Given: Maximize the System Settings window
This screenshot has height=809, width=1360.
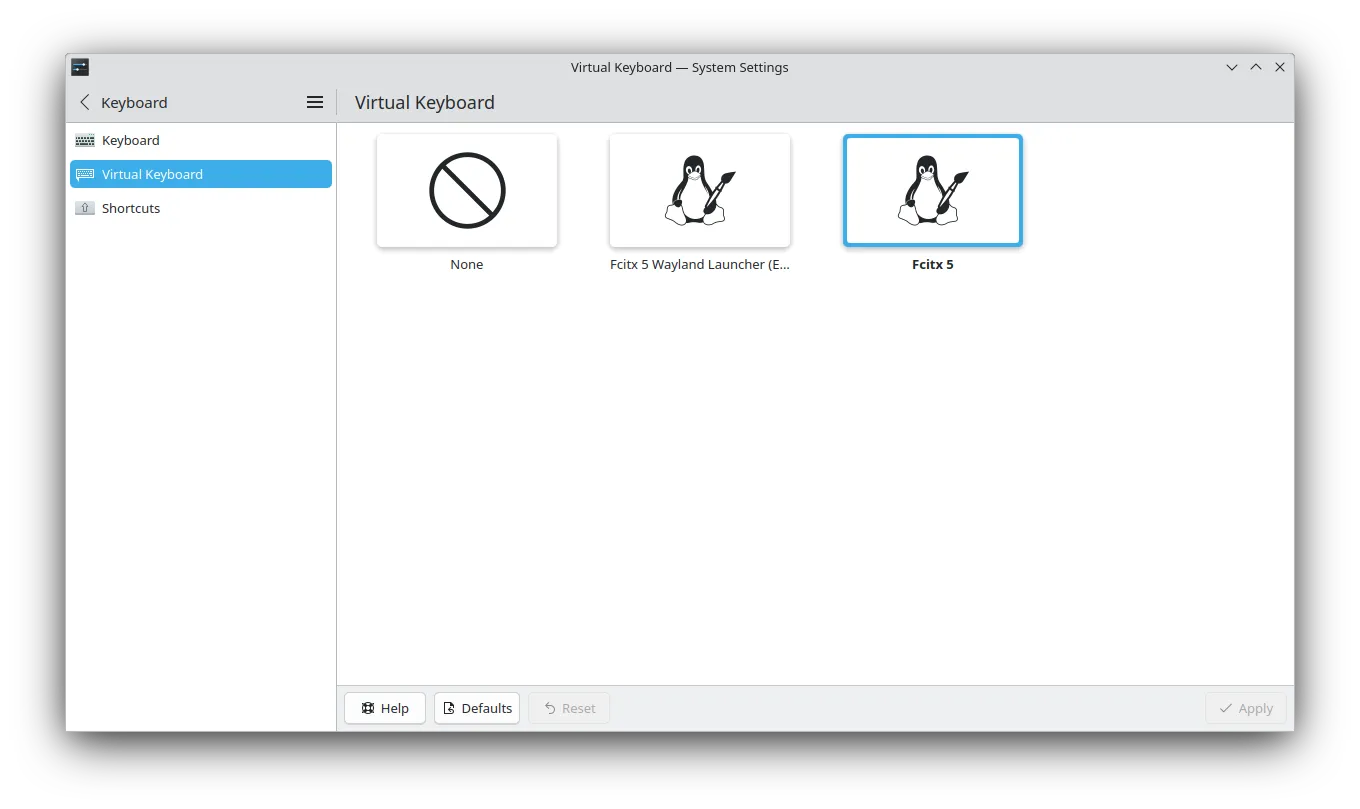Looking at the screenshot, I should [x=1256, y=67].
